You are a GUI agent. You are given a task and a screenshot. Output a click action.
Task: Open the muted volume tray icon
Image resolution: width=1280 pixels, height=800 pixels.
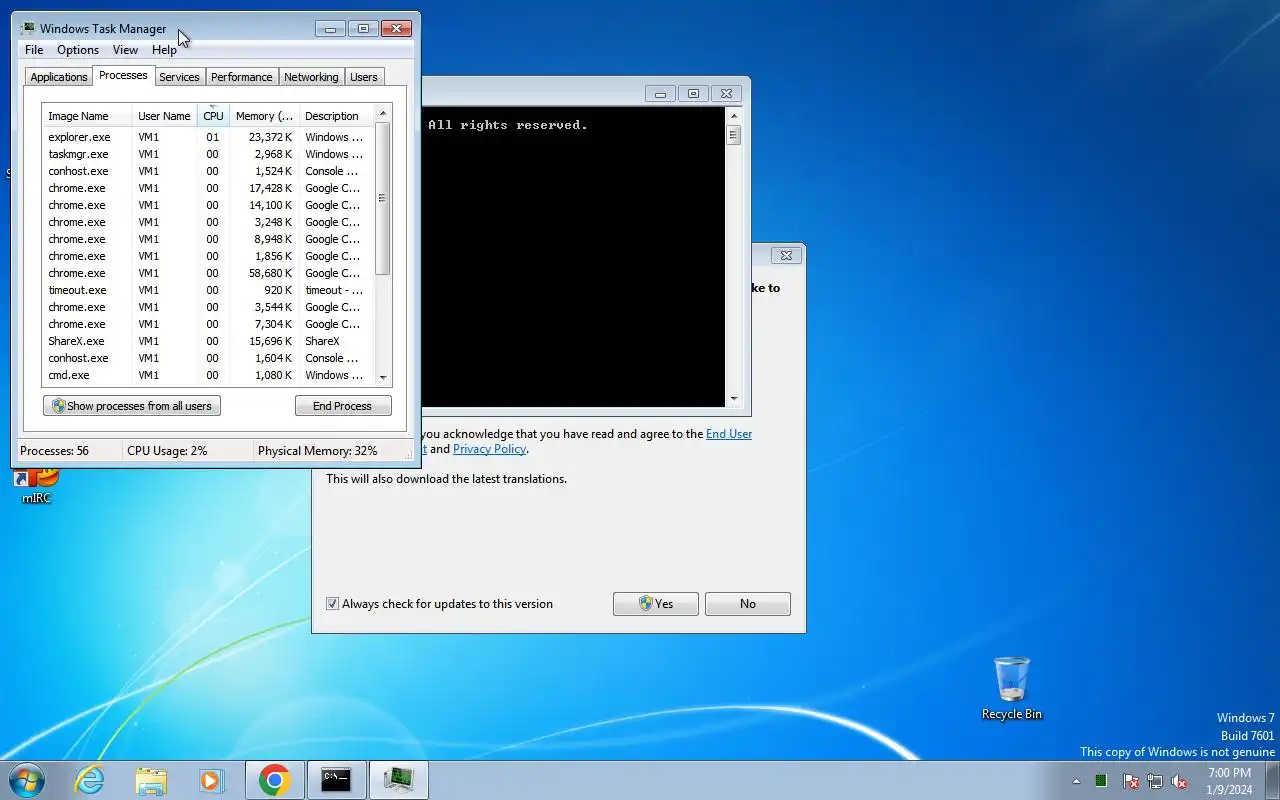click(1179, 781)
